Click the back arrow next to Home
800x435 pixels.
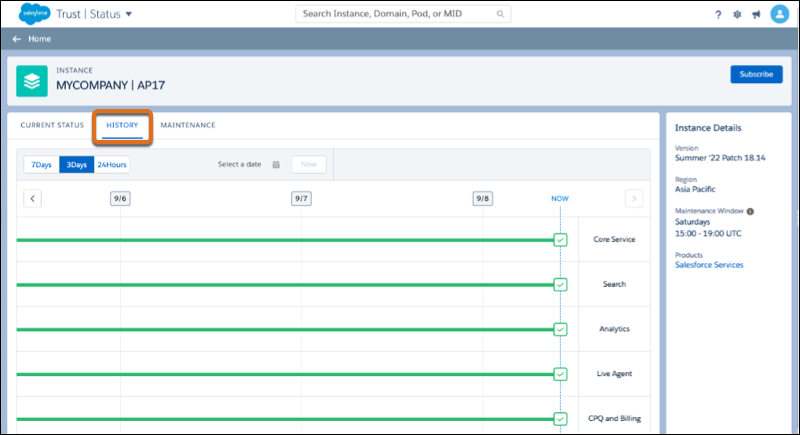[x=16, y=39]
